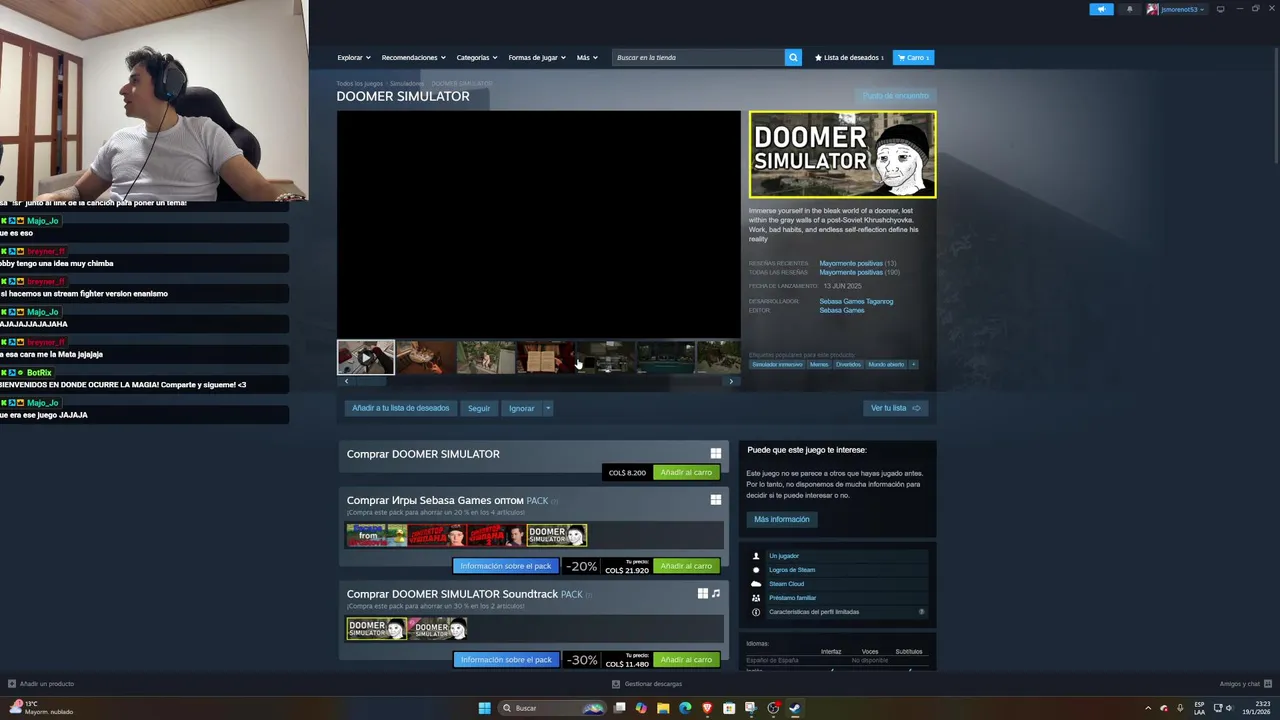Open Gestionar descargas

click(x=647, y=684)
